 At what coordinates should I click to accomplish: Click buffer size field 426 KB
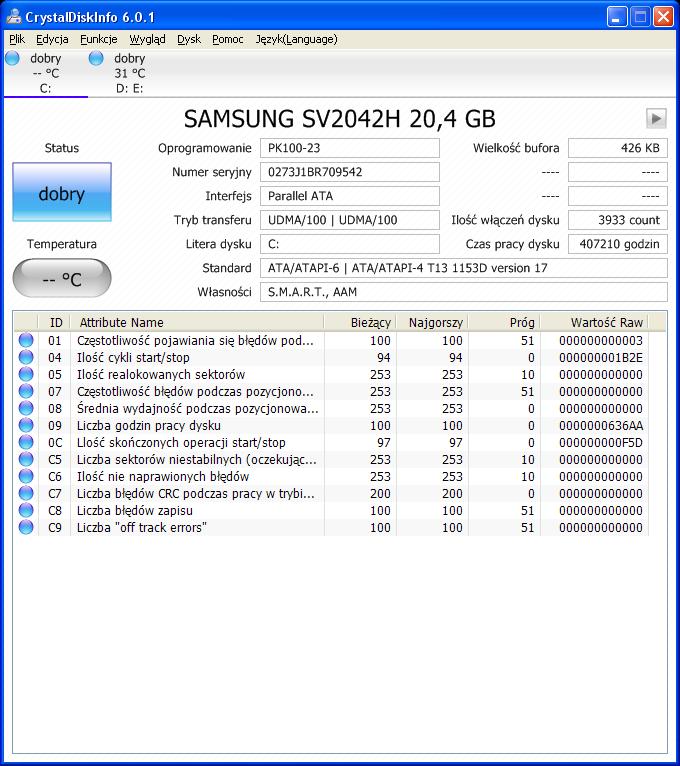617,148
